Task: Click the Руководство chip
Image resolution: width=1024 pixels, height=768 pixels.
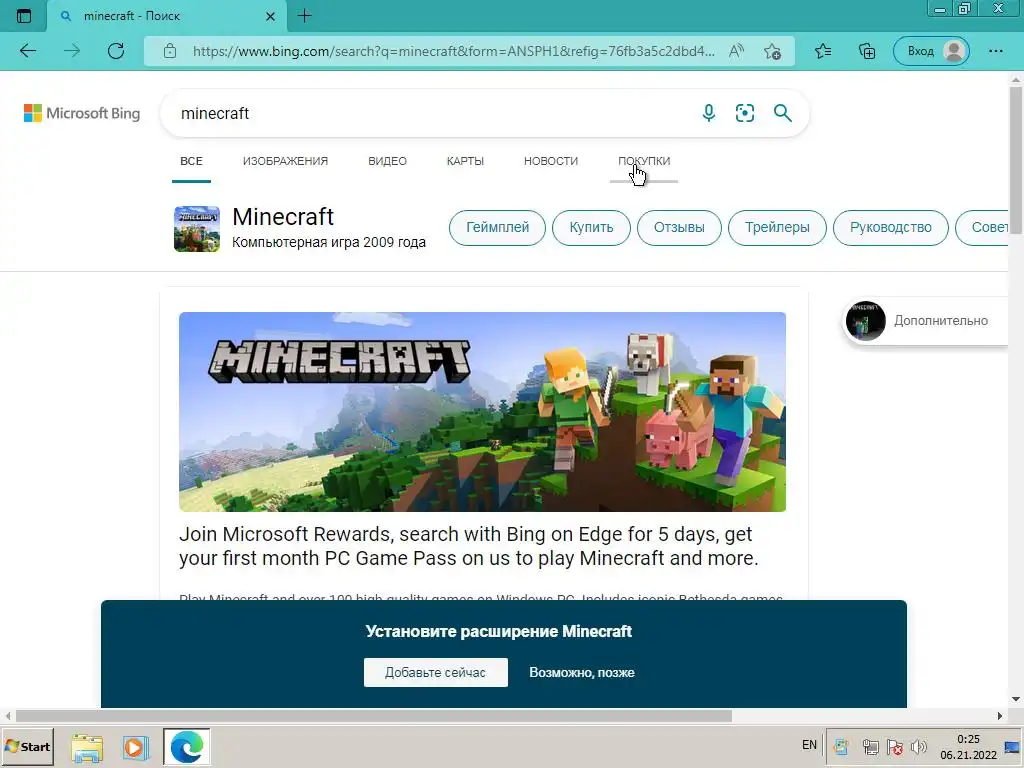Action: (891, 227)
